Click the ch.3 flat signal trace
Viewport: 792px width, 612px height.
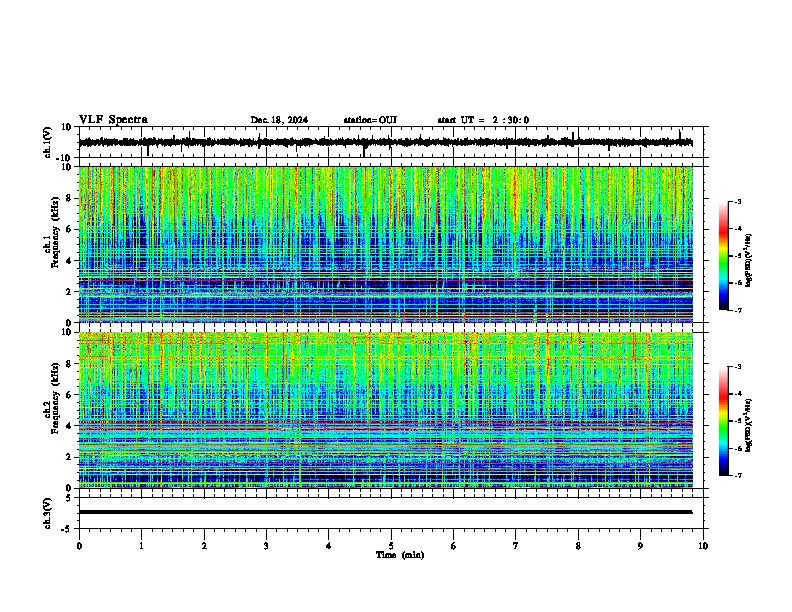(x=386, y=512)
